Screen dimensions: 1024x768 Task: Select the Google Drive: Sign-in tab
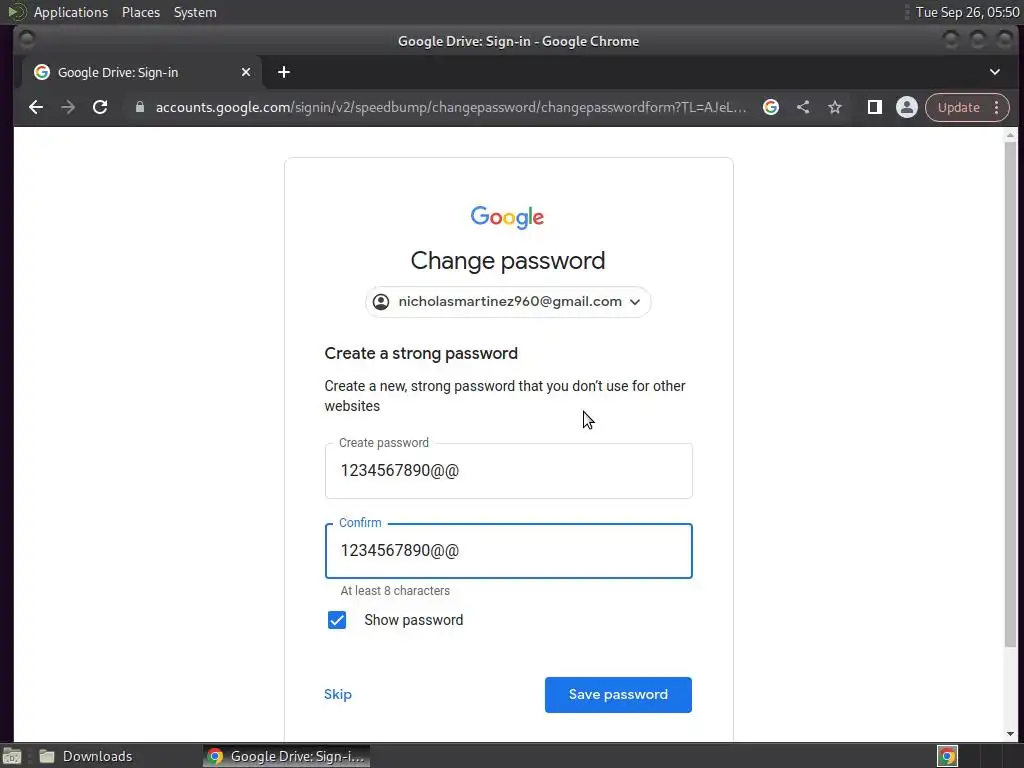pos(142,72)
